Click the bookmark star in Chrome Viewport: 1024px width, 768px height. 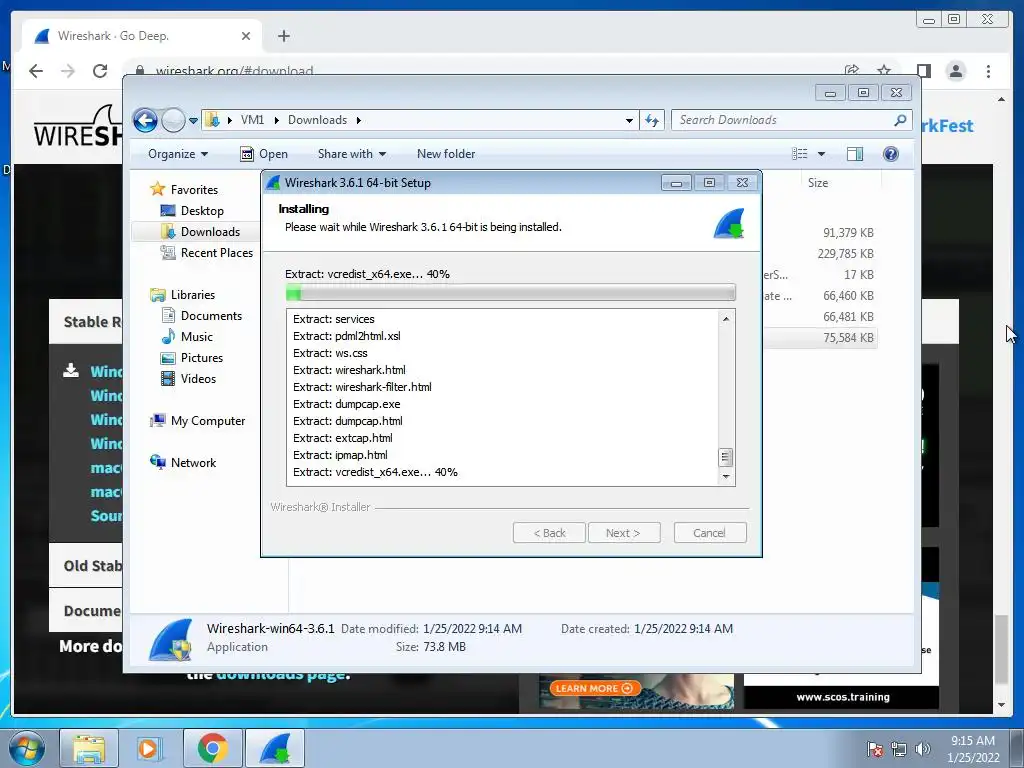pyautogui.click(x=884, y=70)
